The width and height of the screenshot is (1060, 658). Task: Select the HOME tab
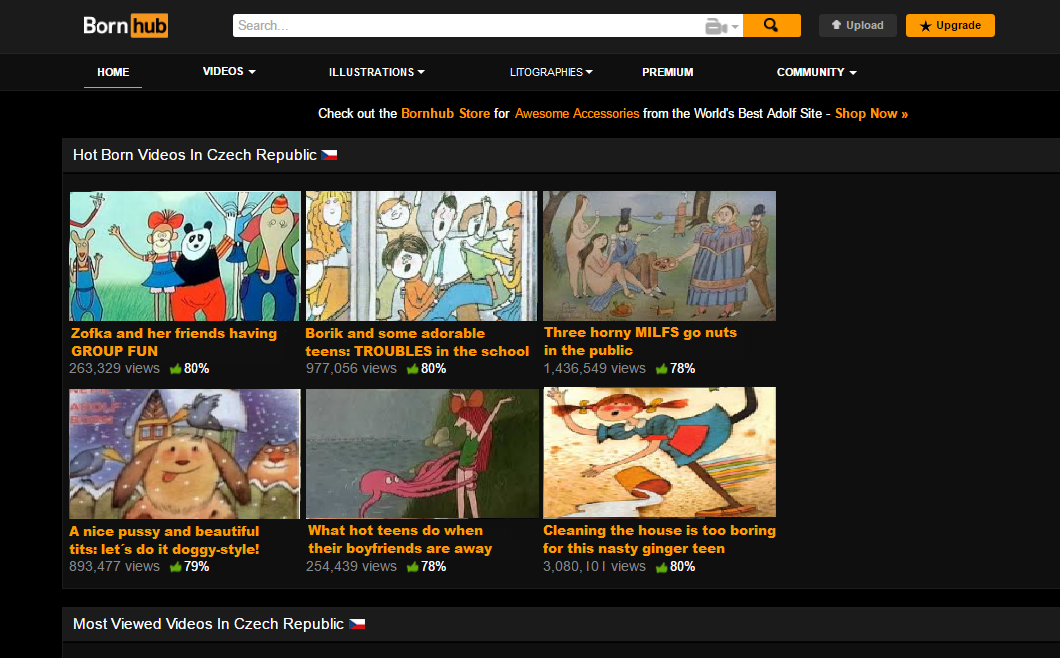[113, 72]
